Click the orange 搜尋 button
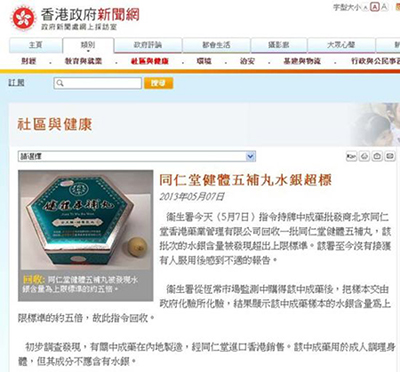Image resolution: width=400 pixels, height=372 pixels. 158,83
